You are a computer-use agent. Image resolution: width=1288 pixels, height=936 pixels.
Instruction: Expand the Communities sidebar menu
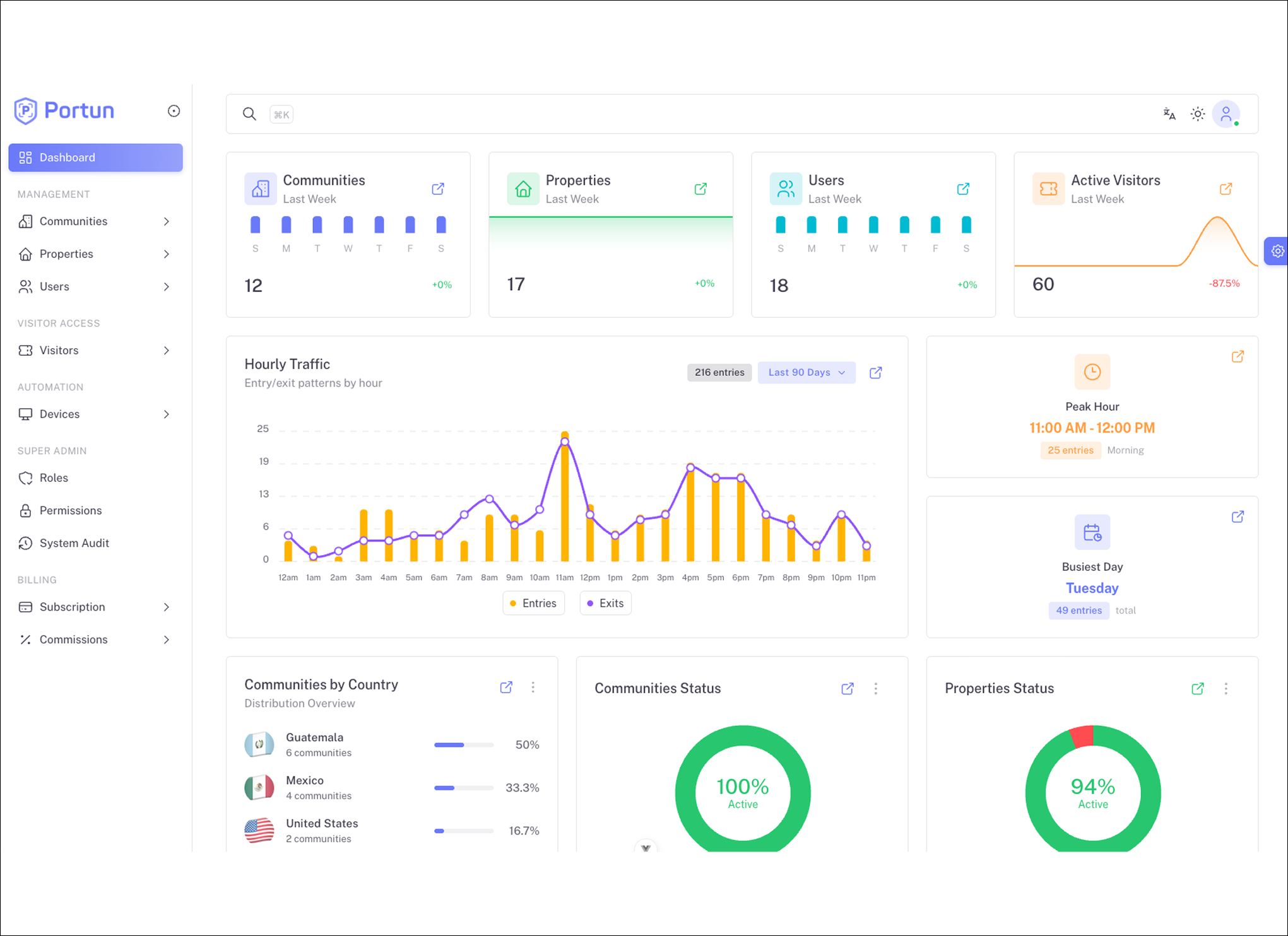pos(95,221)
